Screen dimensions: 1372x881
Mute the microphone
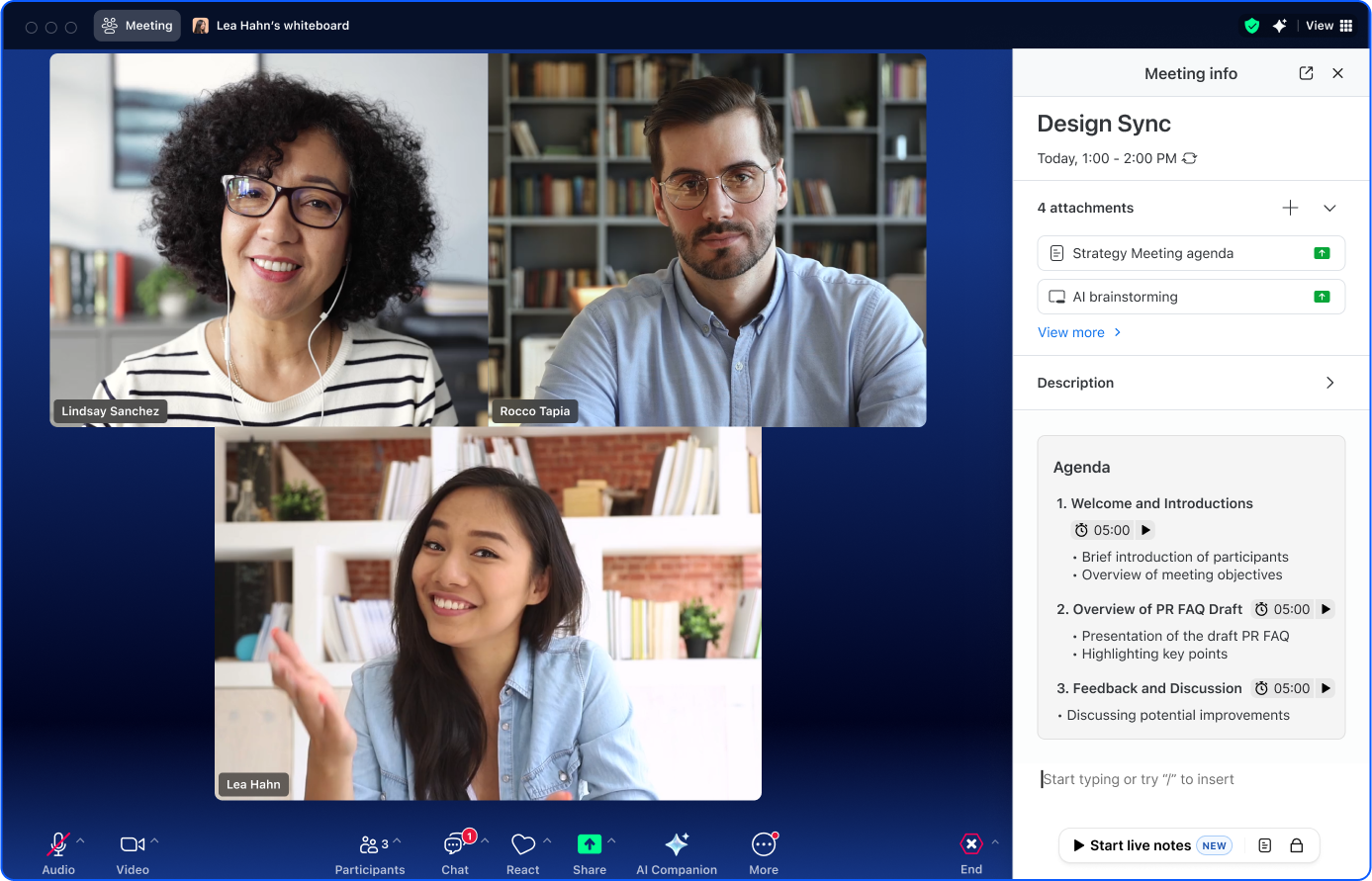[x=55, y=842]
